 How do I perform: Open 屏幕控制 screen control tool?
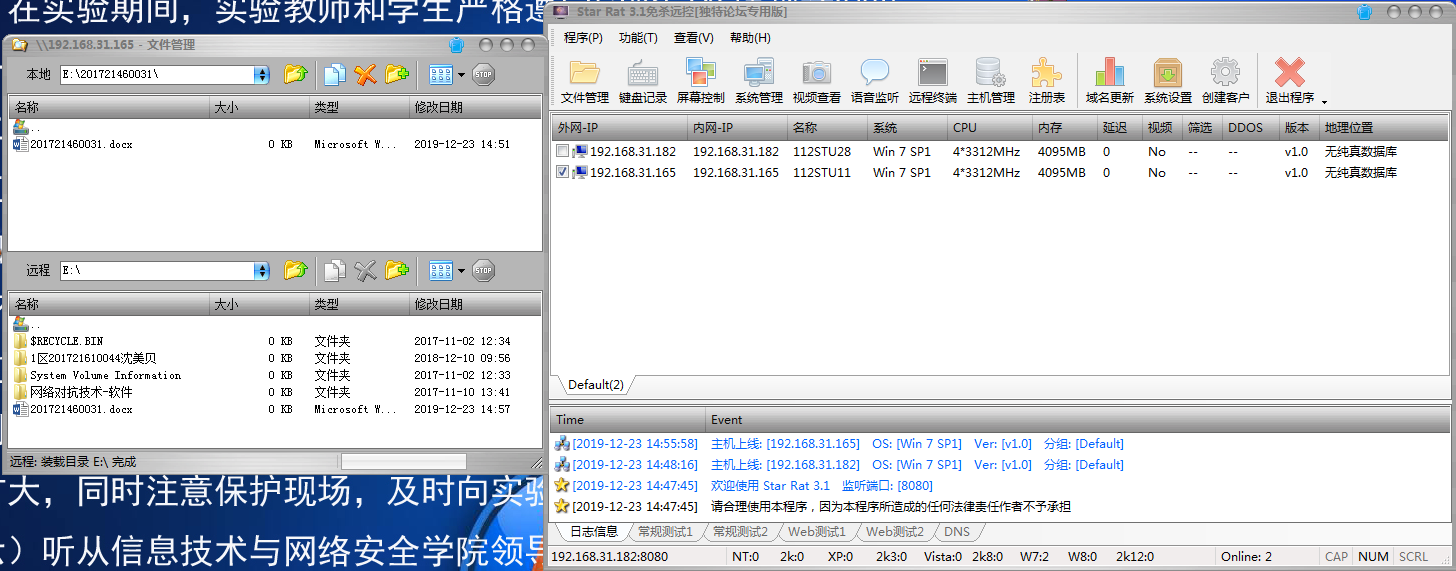[x=701, y=82]
